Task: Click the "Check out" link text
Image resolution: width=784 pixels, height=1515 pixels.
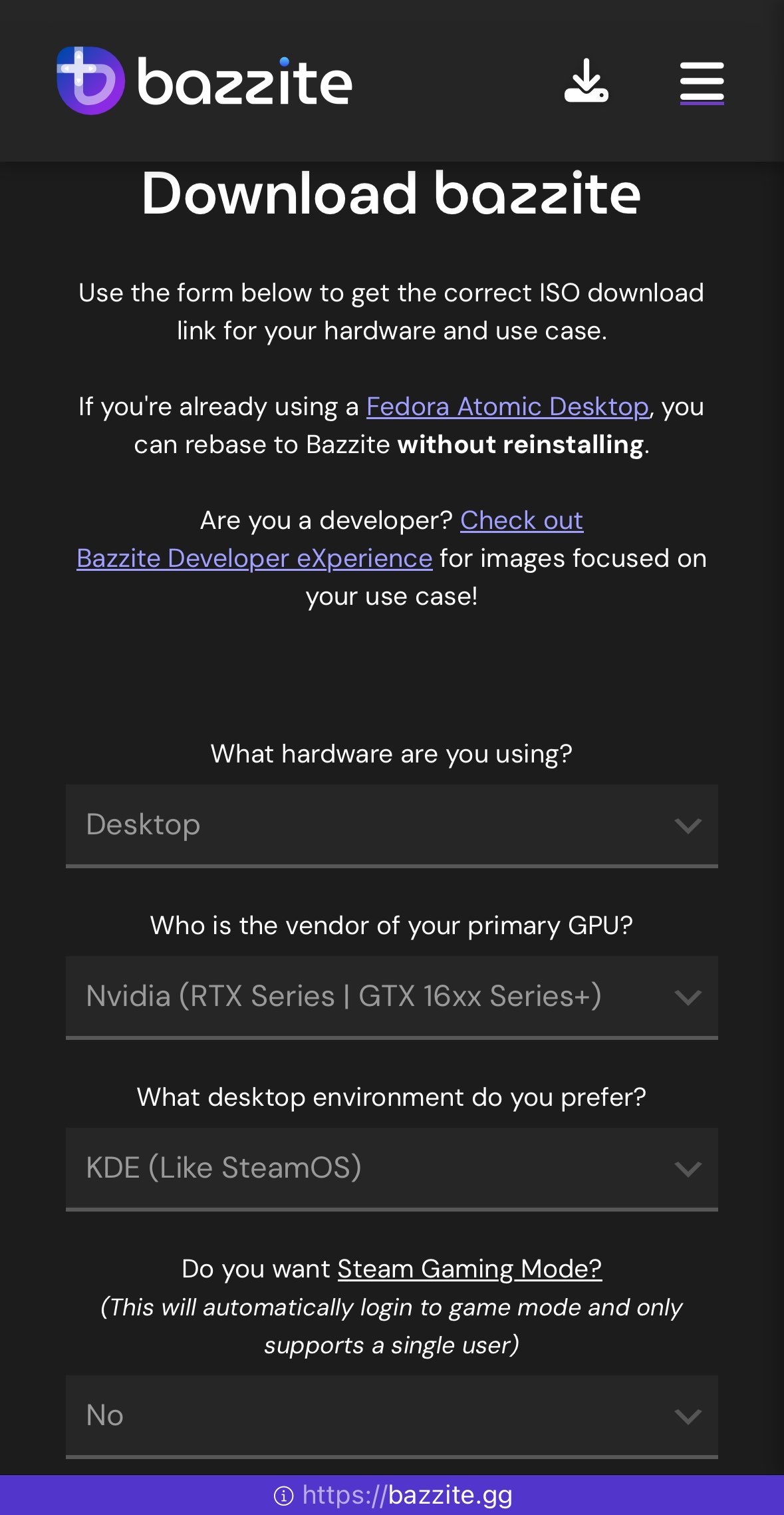Action: (521, 520)
